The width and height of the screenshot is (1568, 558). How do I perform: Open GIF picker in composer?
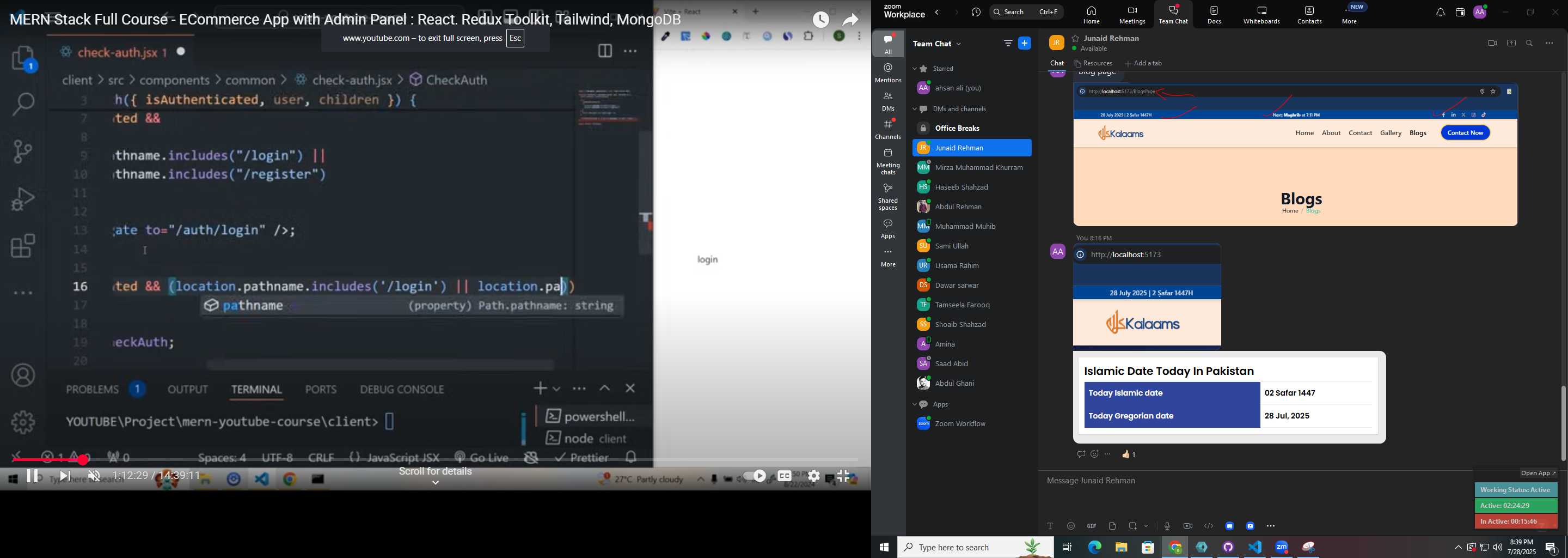(x=1092, y=526)
